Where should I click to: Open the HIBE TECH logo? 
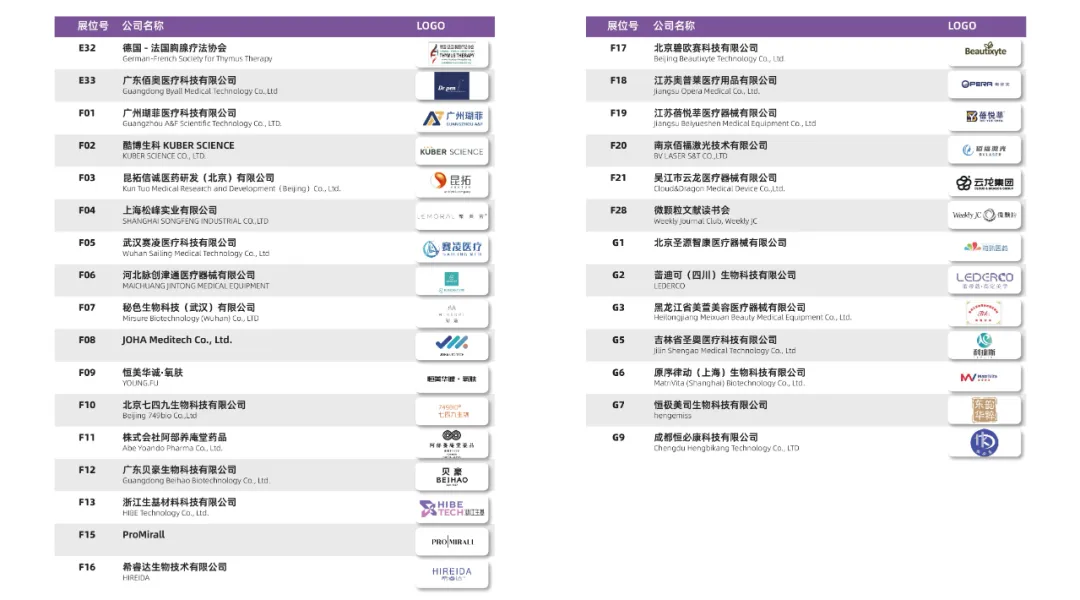452,509
